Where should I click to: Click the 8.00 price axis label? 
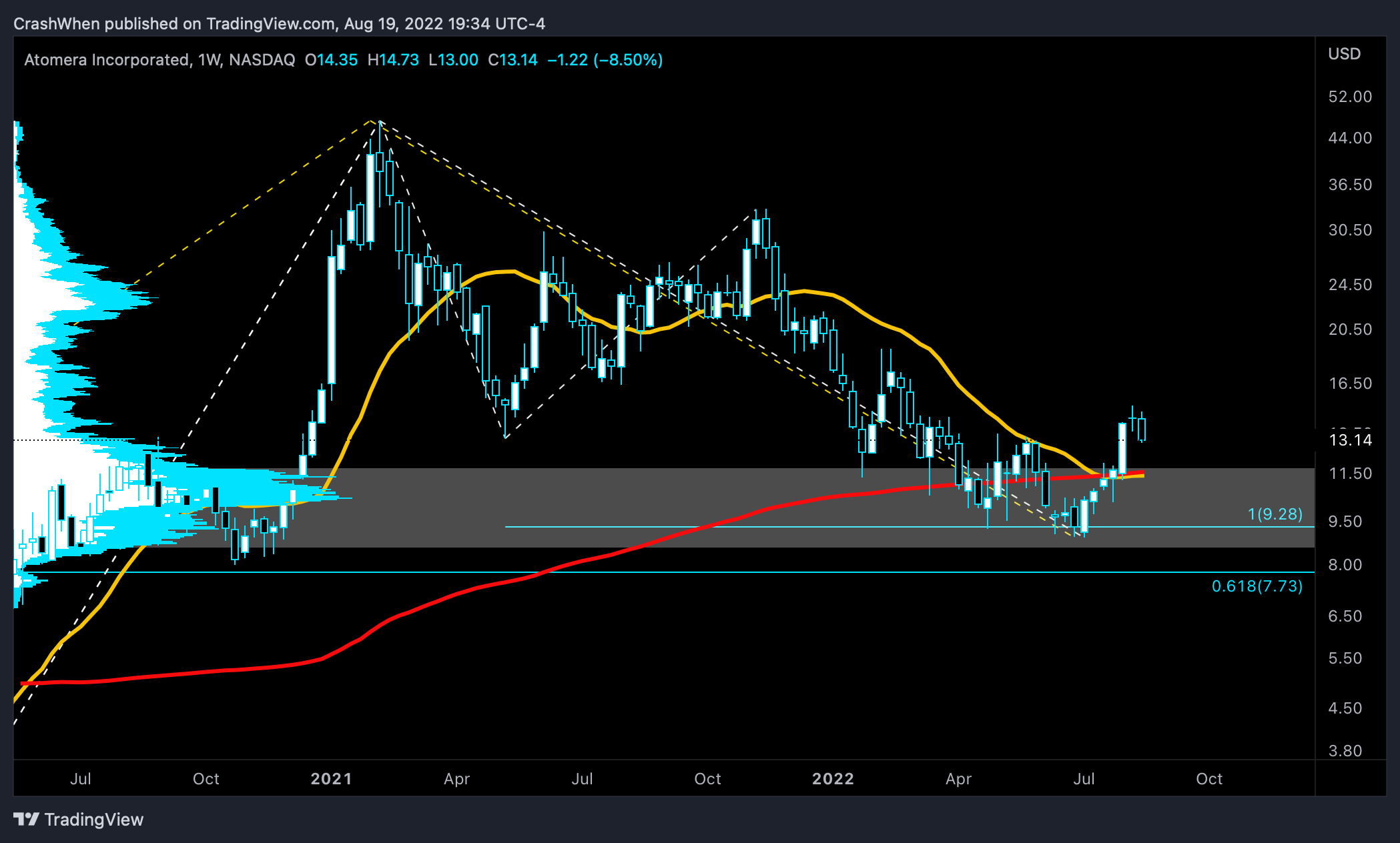tap(1345, 565)
